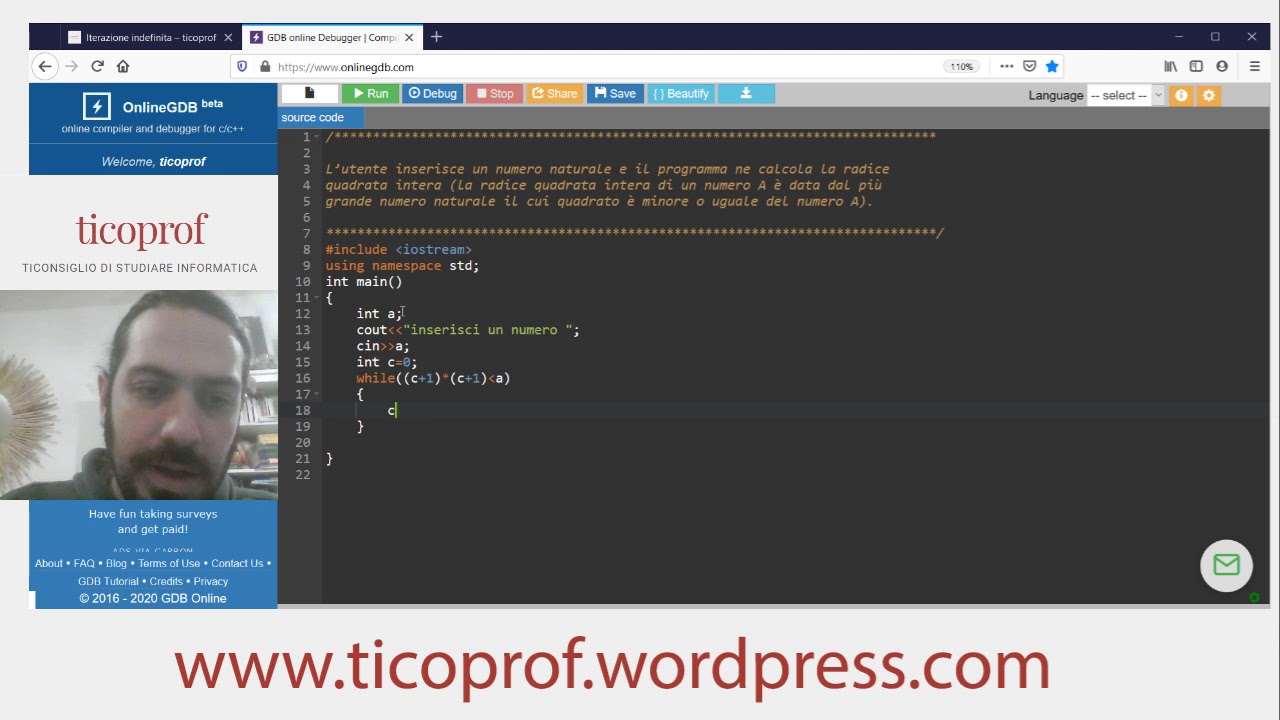
Task: Toggle the browser sidebar view
Action: 1196,67
